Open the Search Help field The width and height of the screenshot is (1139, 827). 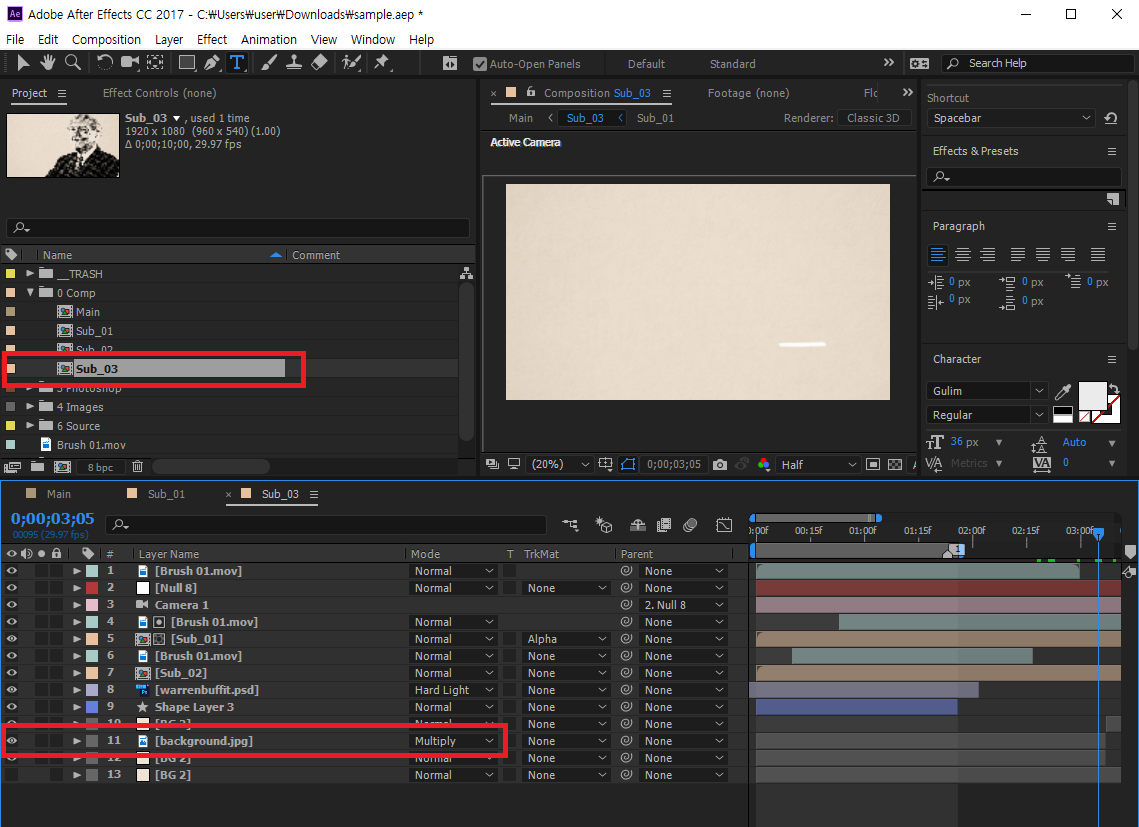(x=1030, y=62)
